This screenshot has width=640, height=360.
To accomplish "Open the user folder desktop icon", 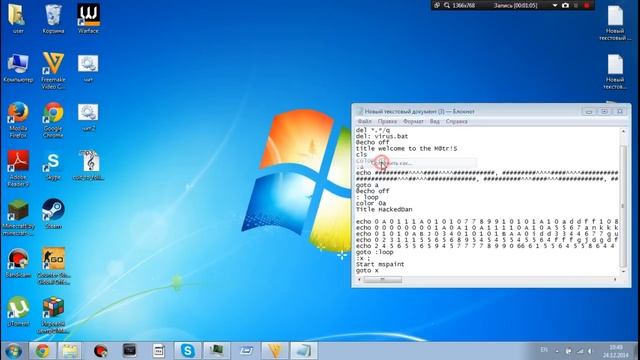I will click(x=18, y=19).
